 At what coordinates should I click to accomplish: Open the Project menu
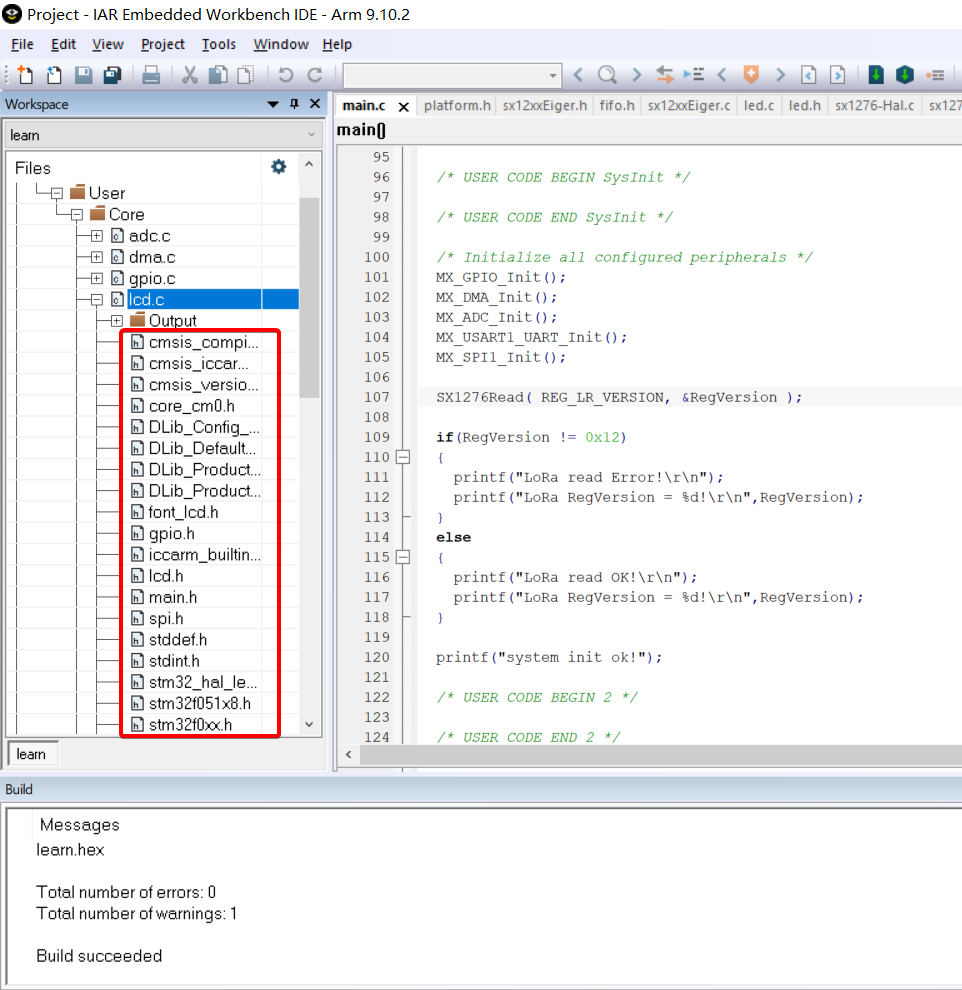(x=162, y=44)
